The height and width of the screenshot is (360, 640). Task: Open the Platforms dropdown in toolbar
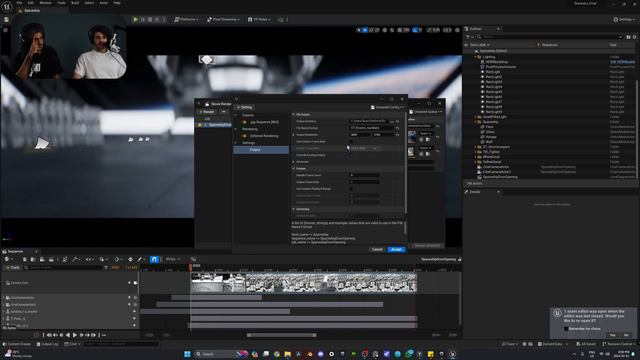click(186, 19)
